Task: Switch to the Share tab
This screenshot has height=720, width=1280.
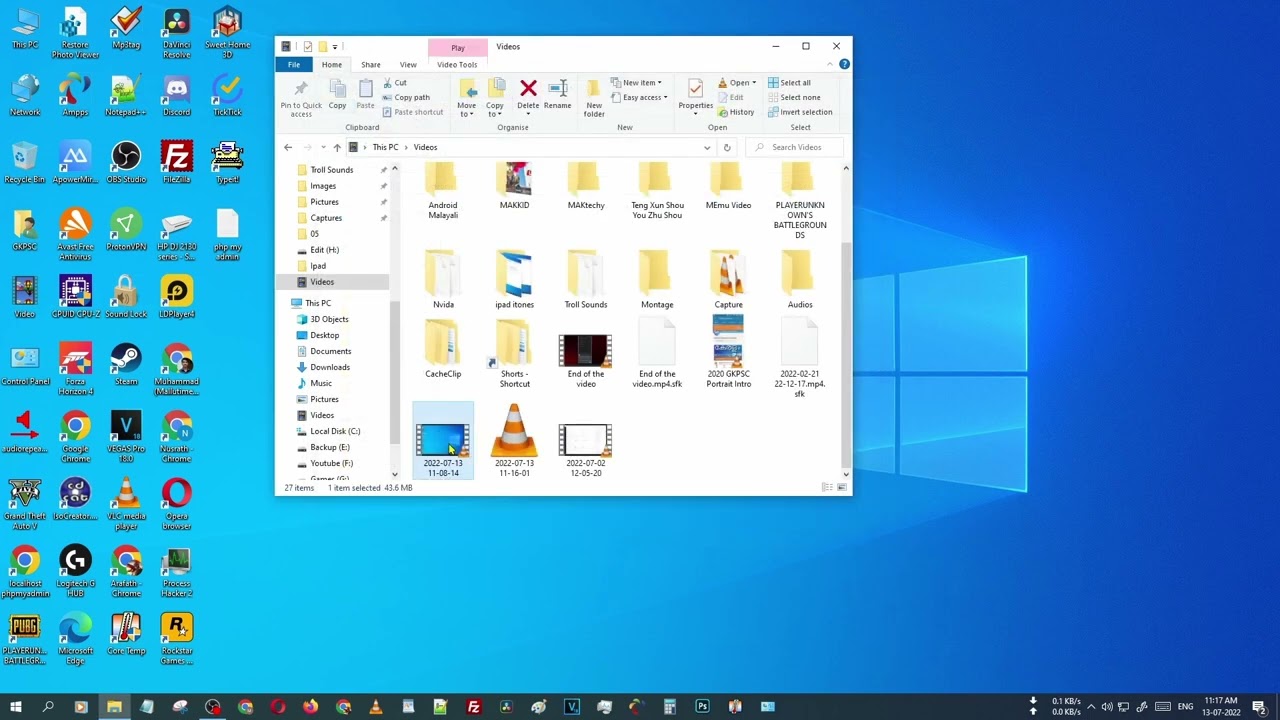Action: click(x=371, y=65)
